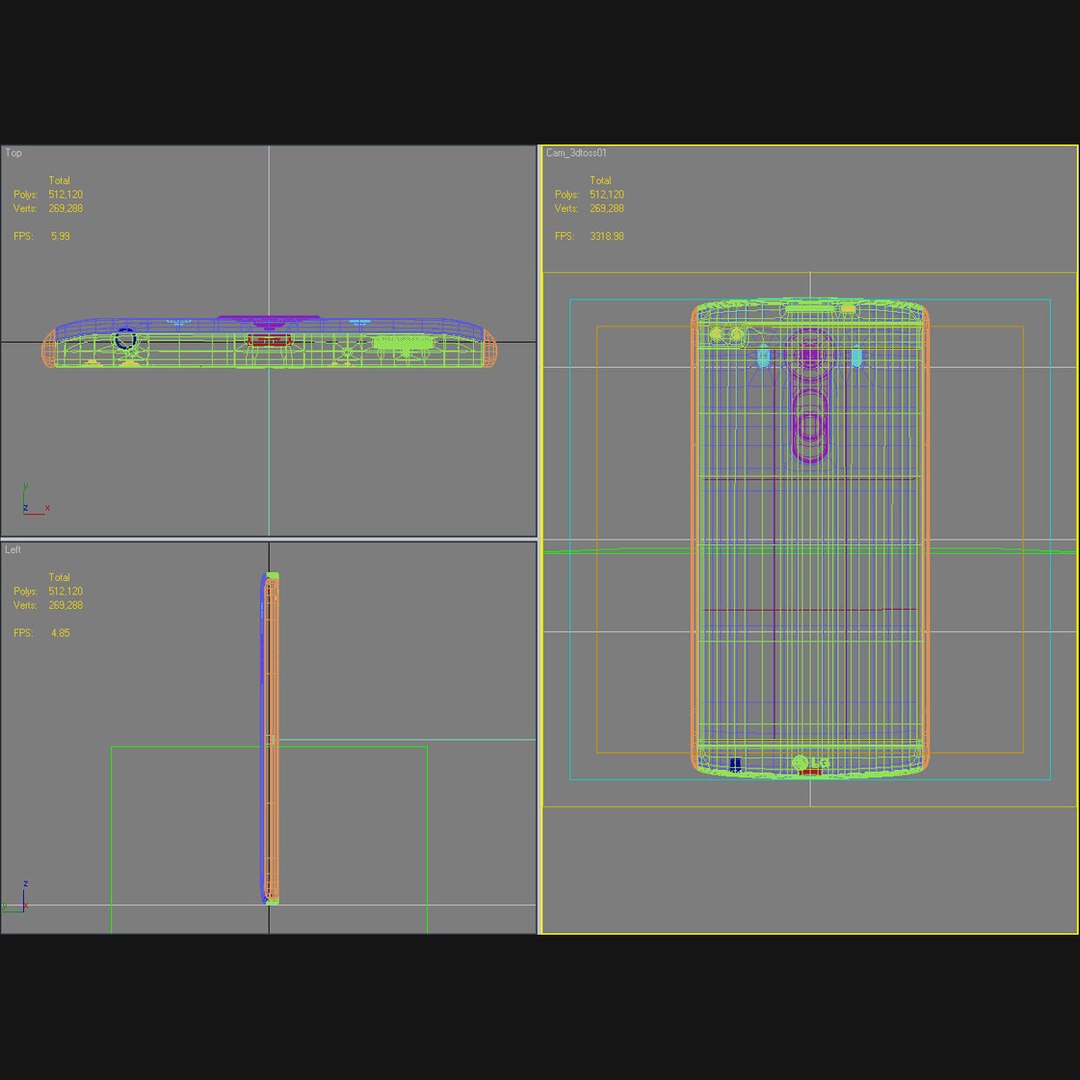The image size is (1080, 1080).
Task: Open the Left viewport label menu
Action: pos(13,550)
